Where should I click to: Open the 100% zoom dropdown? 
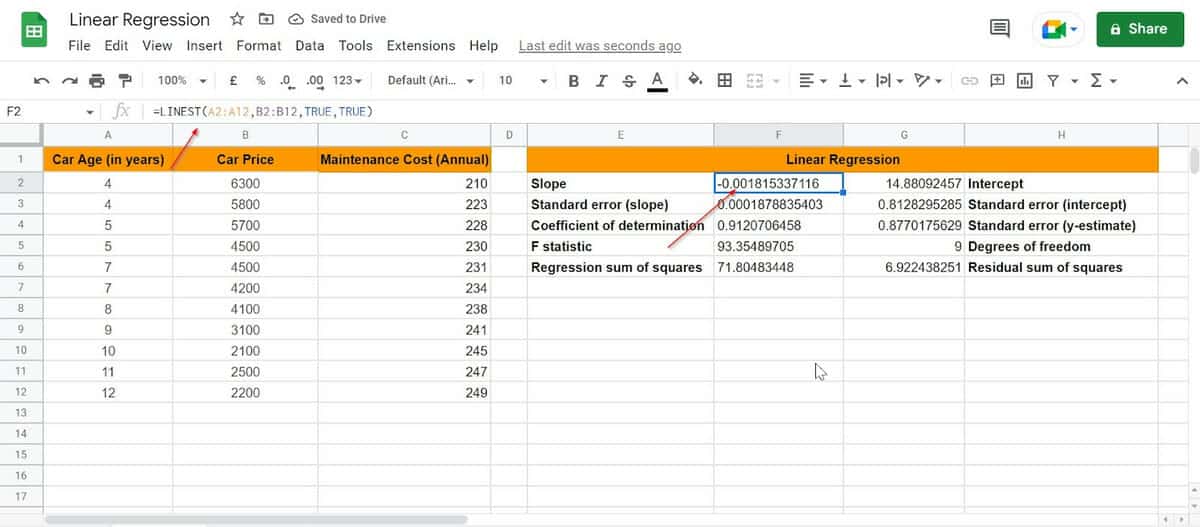(183, 80)
